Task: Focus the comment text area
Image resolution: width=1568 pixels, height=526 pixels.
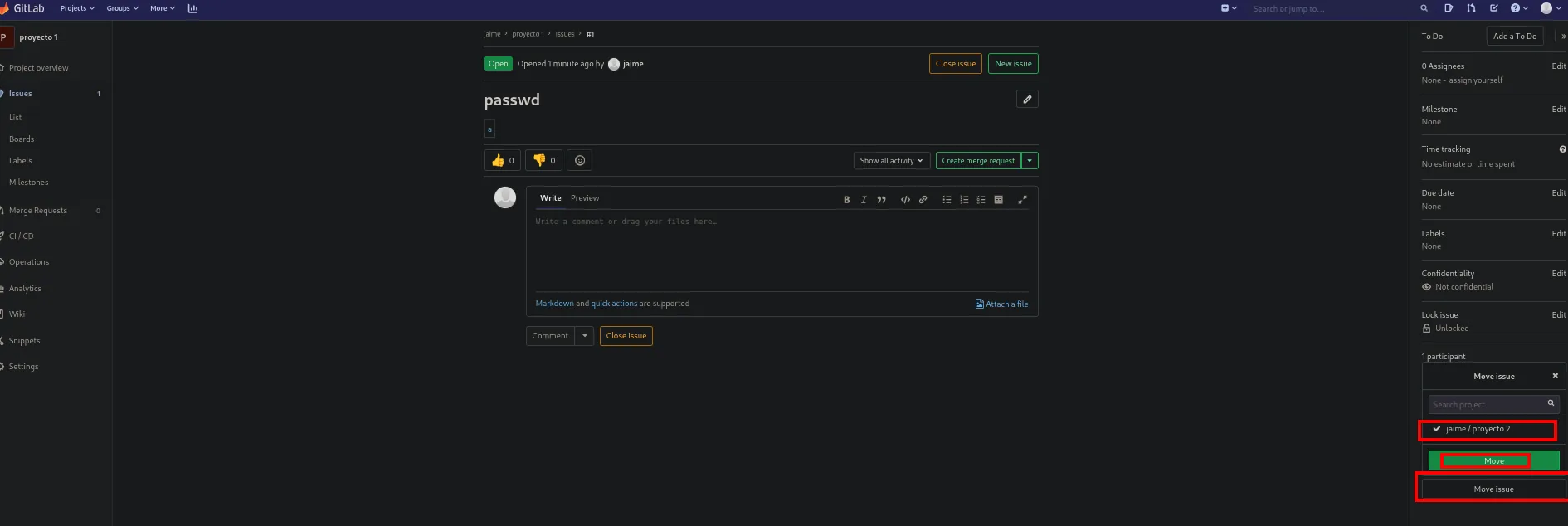Action: (782, 250)
